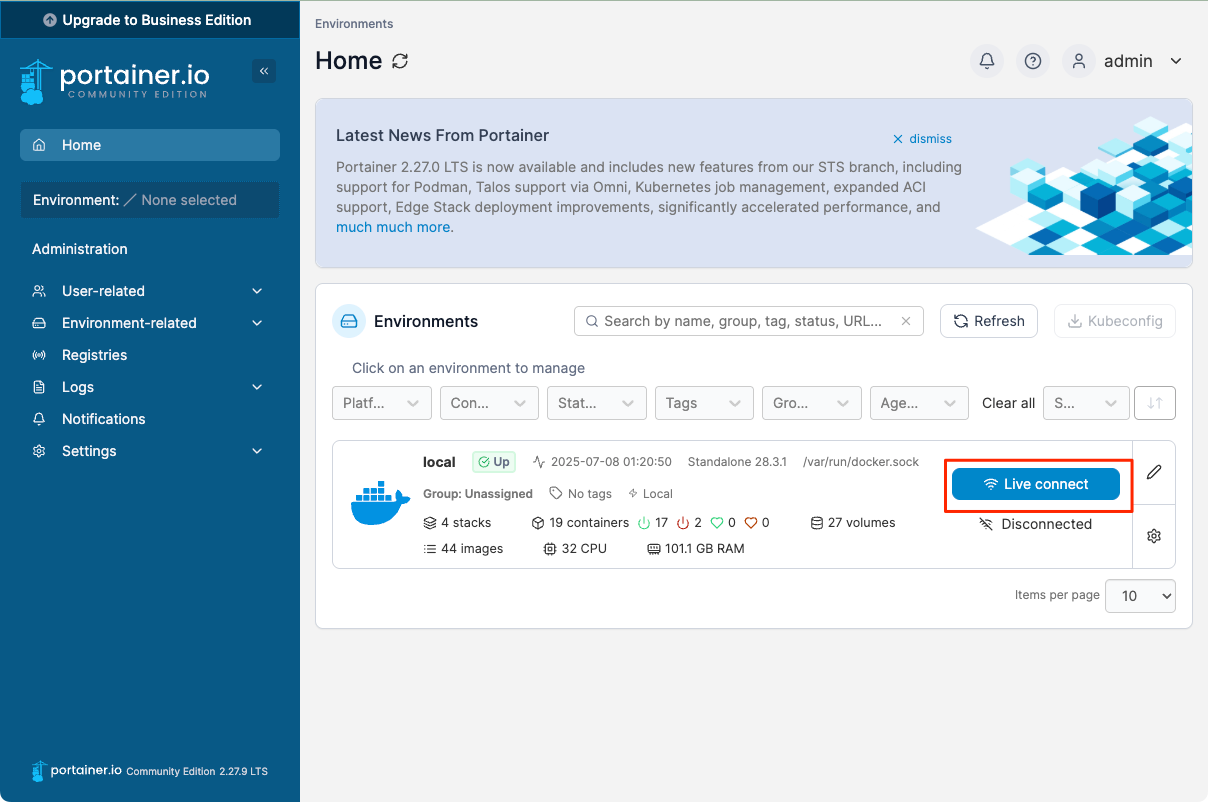Click the unhealthy containers heart icon

[x=751, y=523]
